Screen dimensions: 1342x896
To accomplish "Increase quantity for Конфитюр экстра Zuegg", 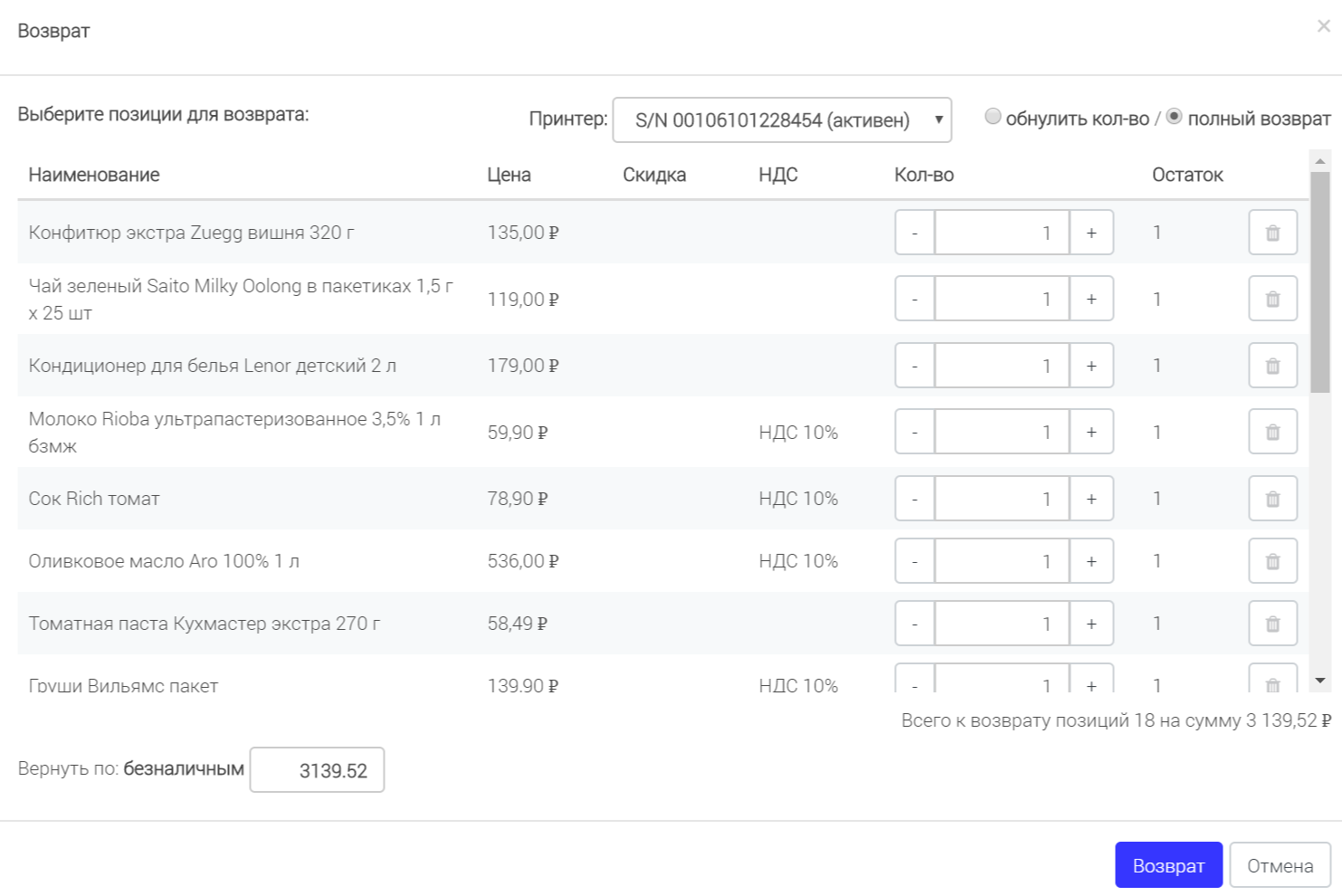I will (1091, 233).
